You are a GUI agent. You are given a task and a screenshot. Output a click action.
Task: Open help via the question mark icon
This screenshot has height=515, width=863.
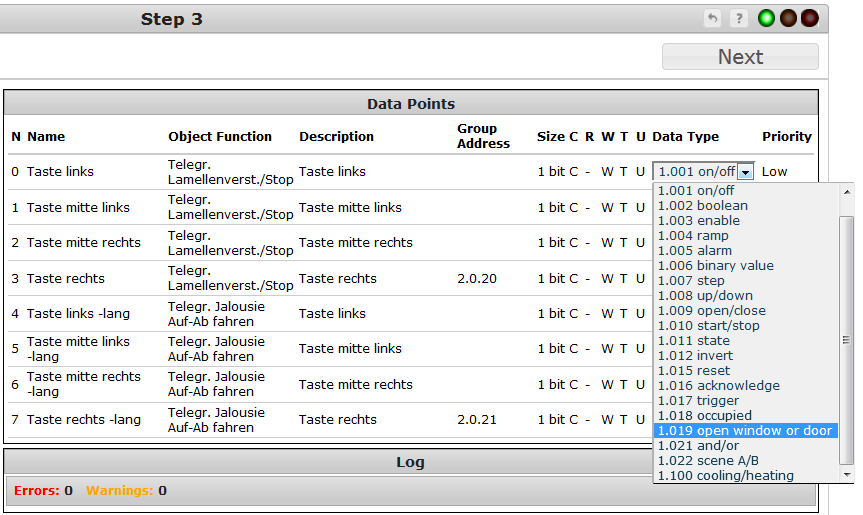pos(739,18)
